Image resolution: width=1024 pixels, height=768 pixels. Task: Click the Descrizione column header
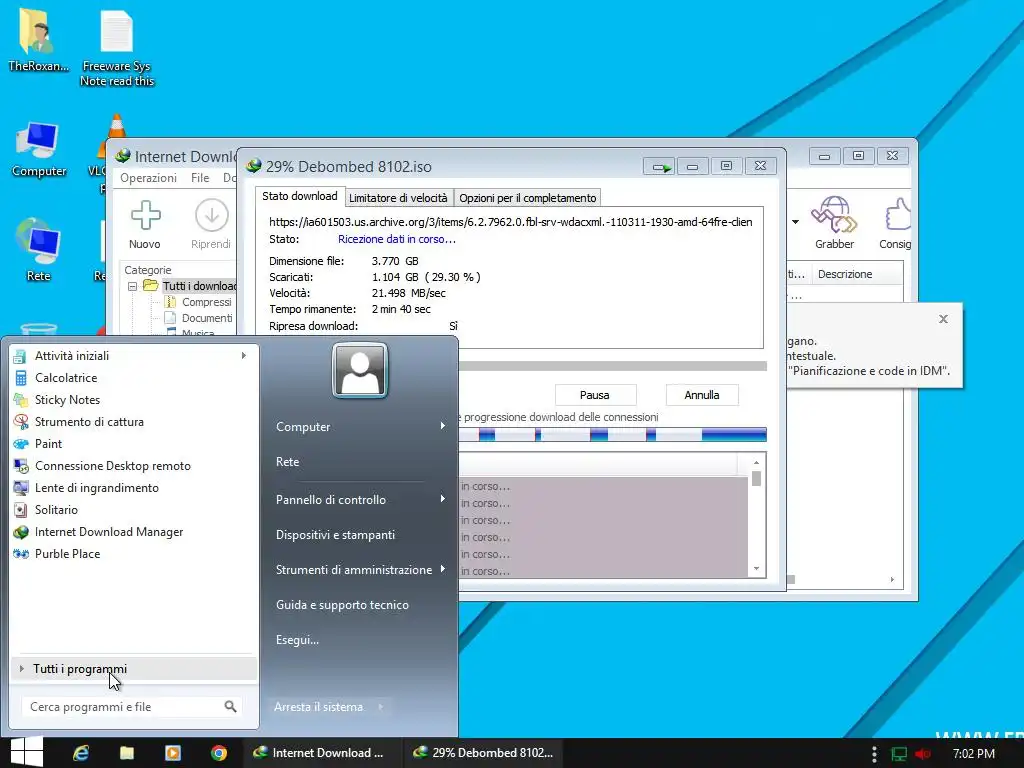(844, 274)
